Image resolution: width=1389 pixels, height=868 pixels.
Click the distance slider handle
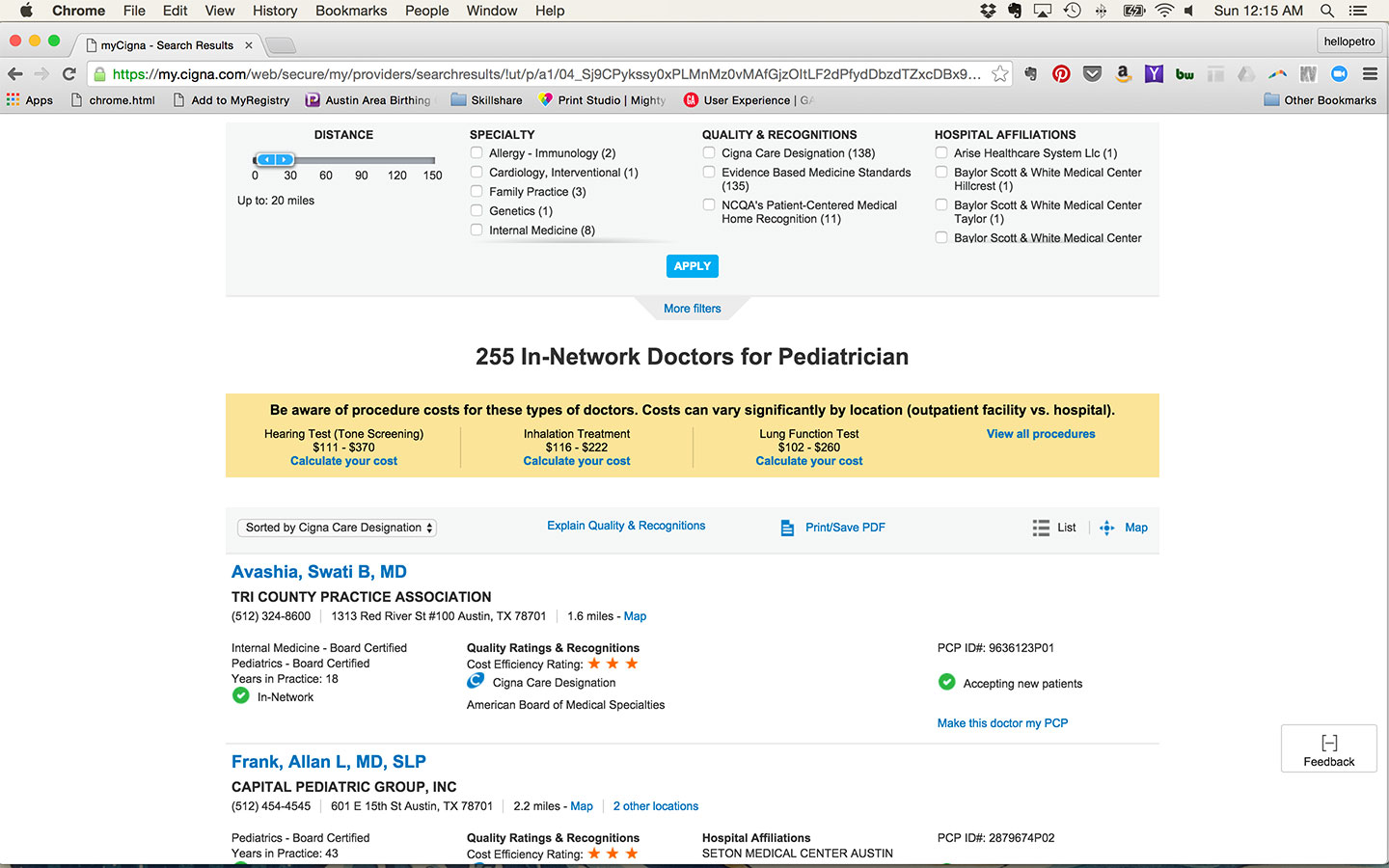[x=274, y=159]
